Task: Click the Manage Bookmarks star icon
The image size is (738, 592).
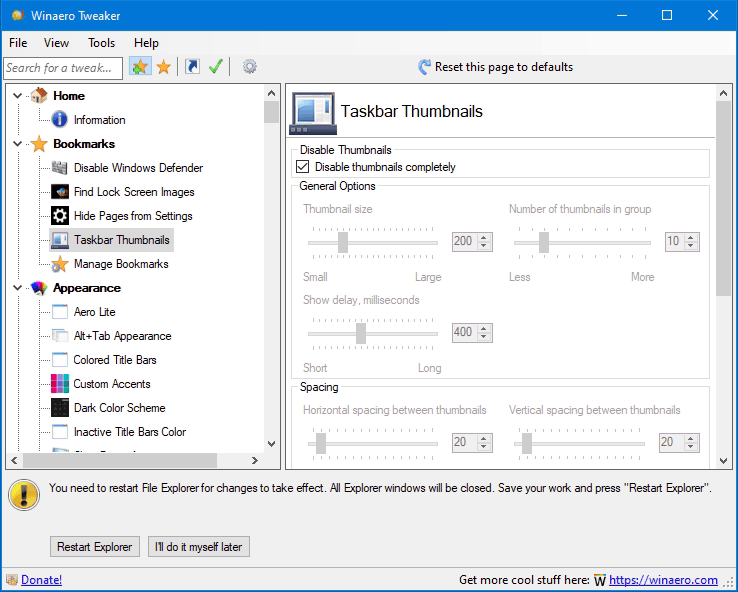Action: 60,264
